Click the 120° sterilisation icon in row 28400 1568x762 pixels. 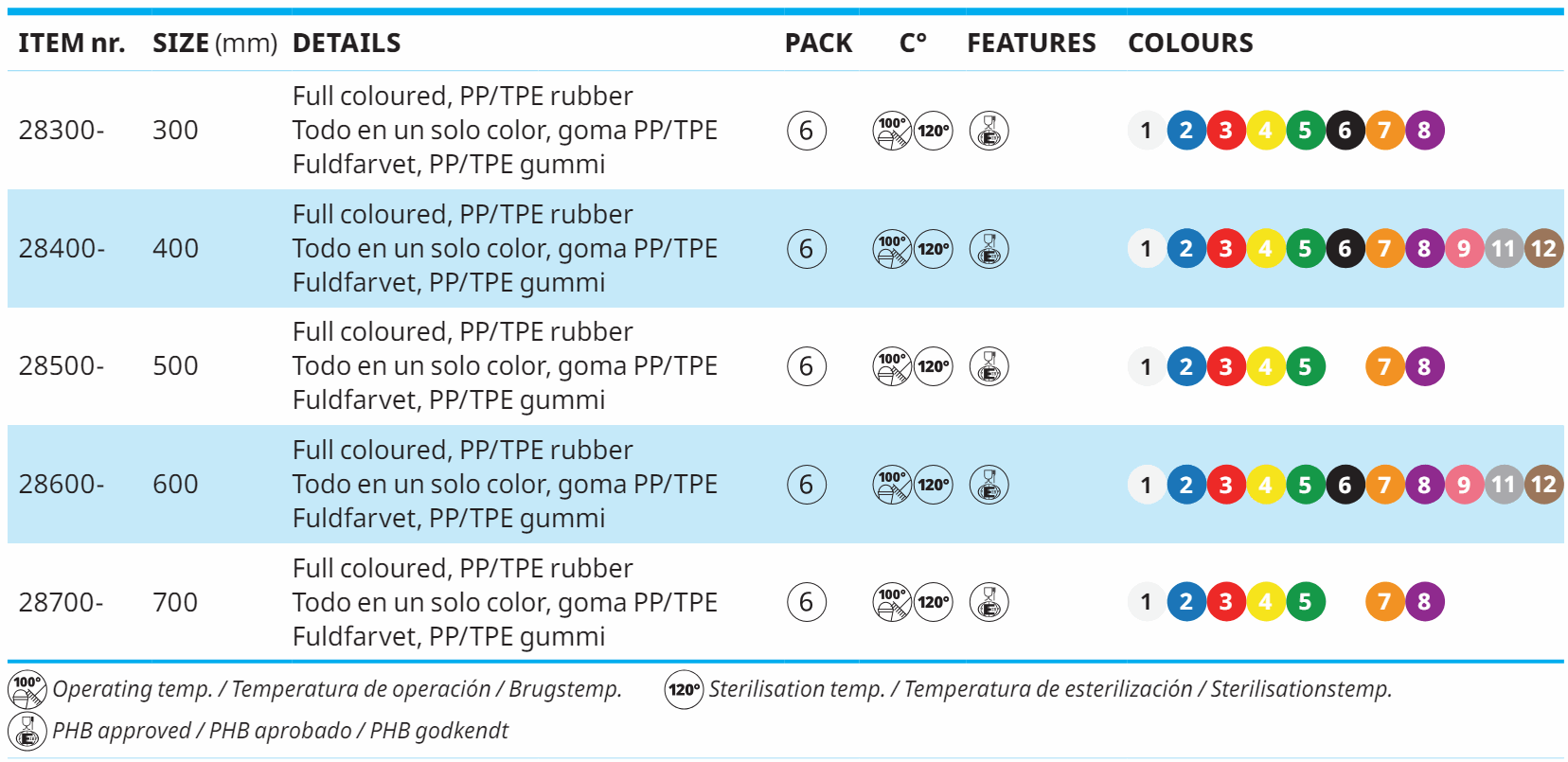pos(934,249)
